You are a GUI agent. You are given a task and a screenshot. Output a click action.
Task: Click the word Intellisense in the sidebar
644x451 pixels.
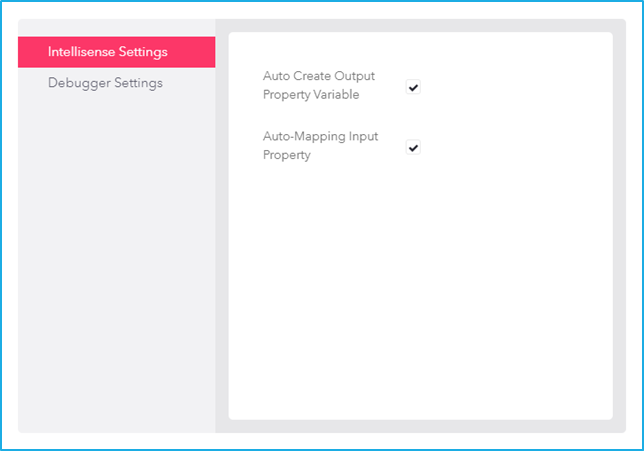(x=81, y=52)
